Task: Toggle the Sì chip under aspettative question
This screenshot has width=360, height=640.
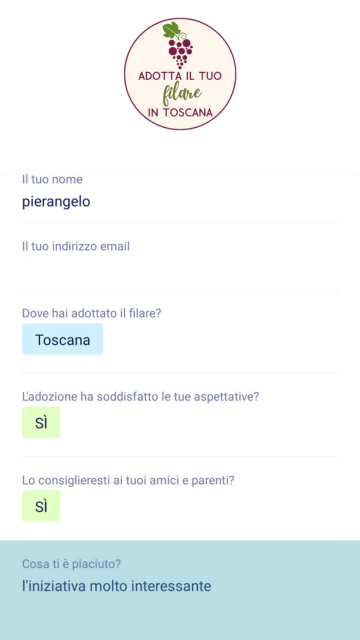Action: point(41,422)
